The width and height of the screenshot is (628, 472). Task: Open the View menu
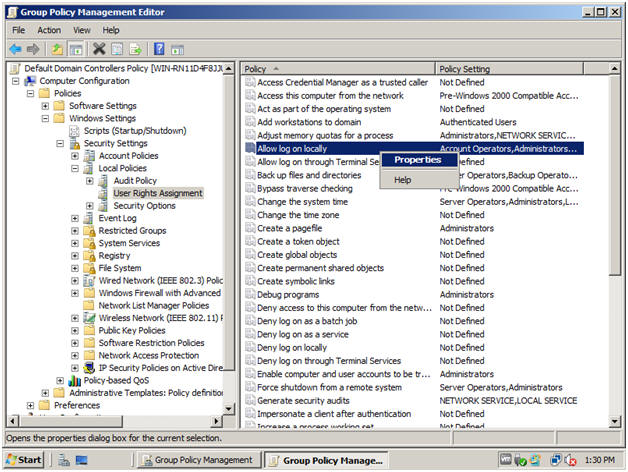tap(82, 30)
